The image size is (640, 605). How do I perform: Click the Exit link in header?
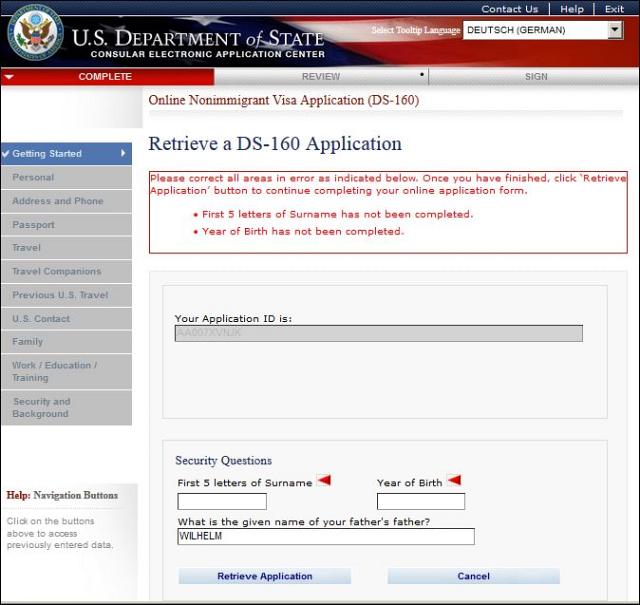(614, 9)
